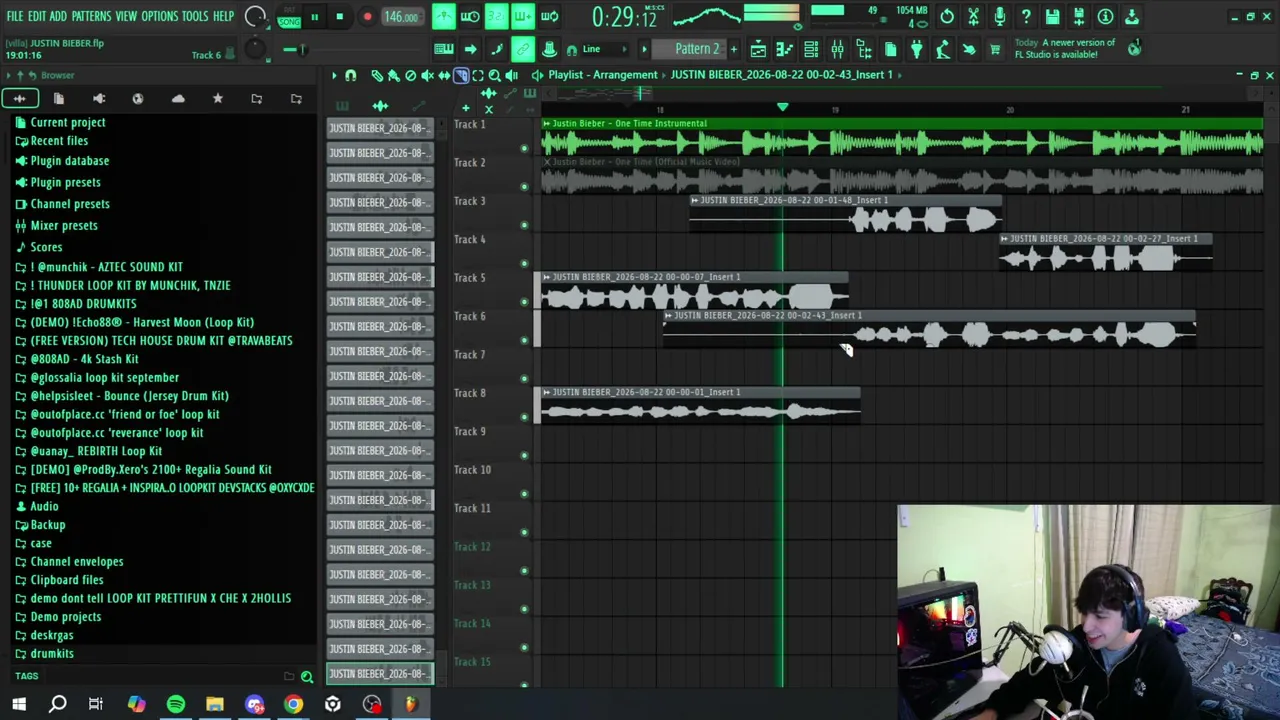Open the browser Plugin database star tab
The image size is (1280, 720).
click(x=217, y=98)
